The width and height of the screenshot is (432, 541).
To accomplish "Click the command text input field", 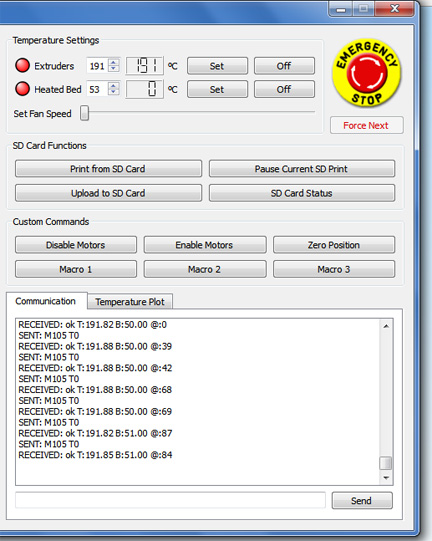I will 170,500.
